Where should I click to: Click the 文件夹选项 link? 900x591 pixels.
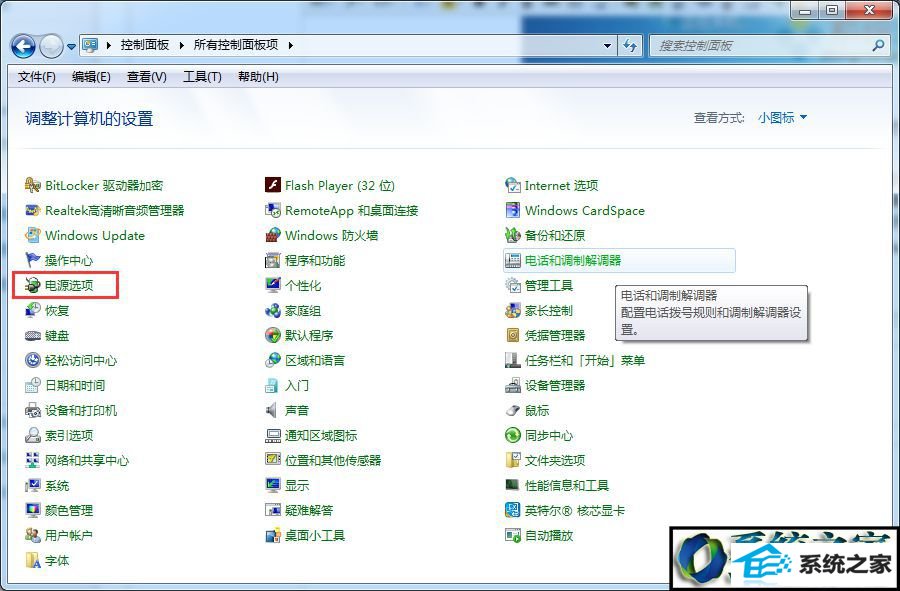(x=555, y=460)
